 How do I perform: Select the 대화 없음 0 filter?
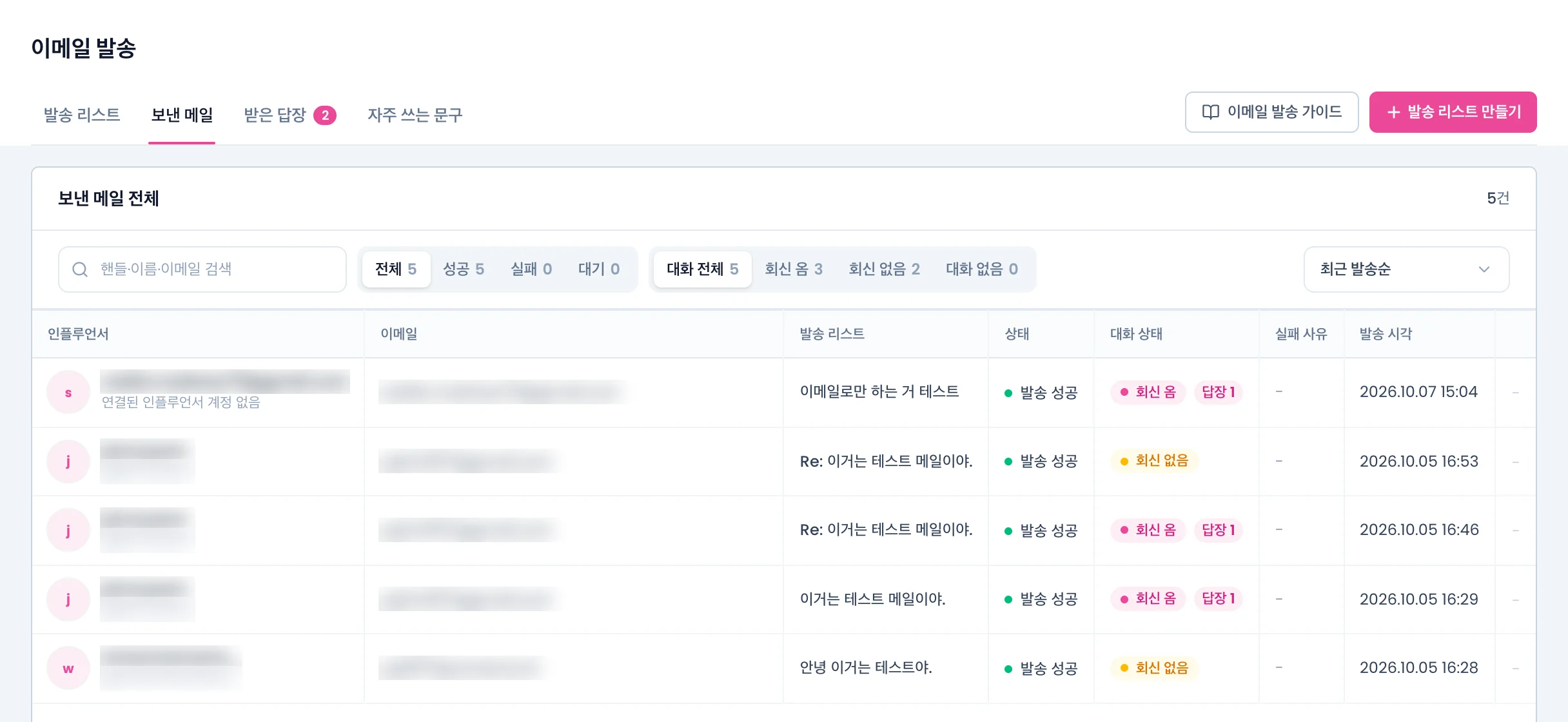982,269
